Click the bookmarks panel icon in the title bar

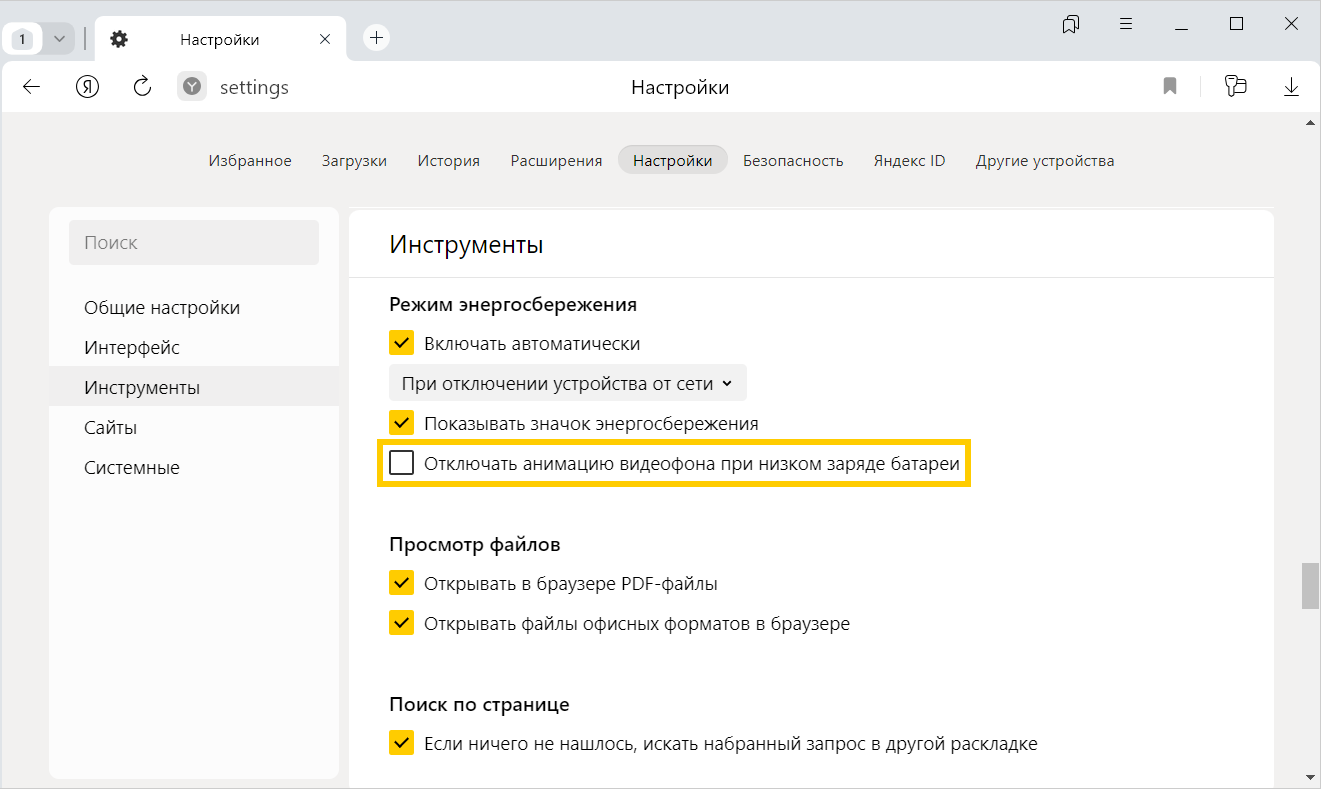(1071, 24)
